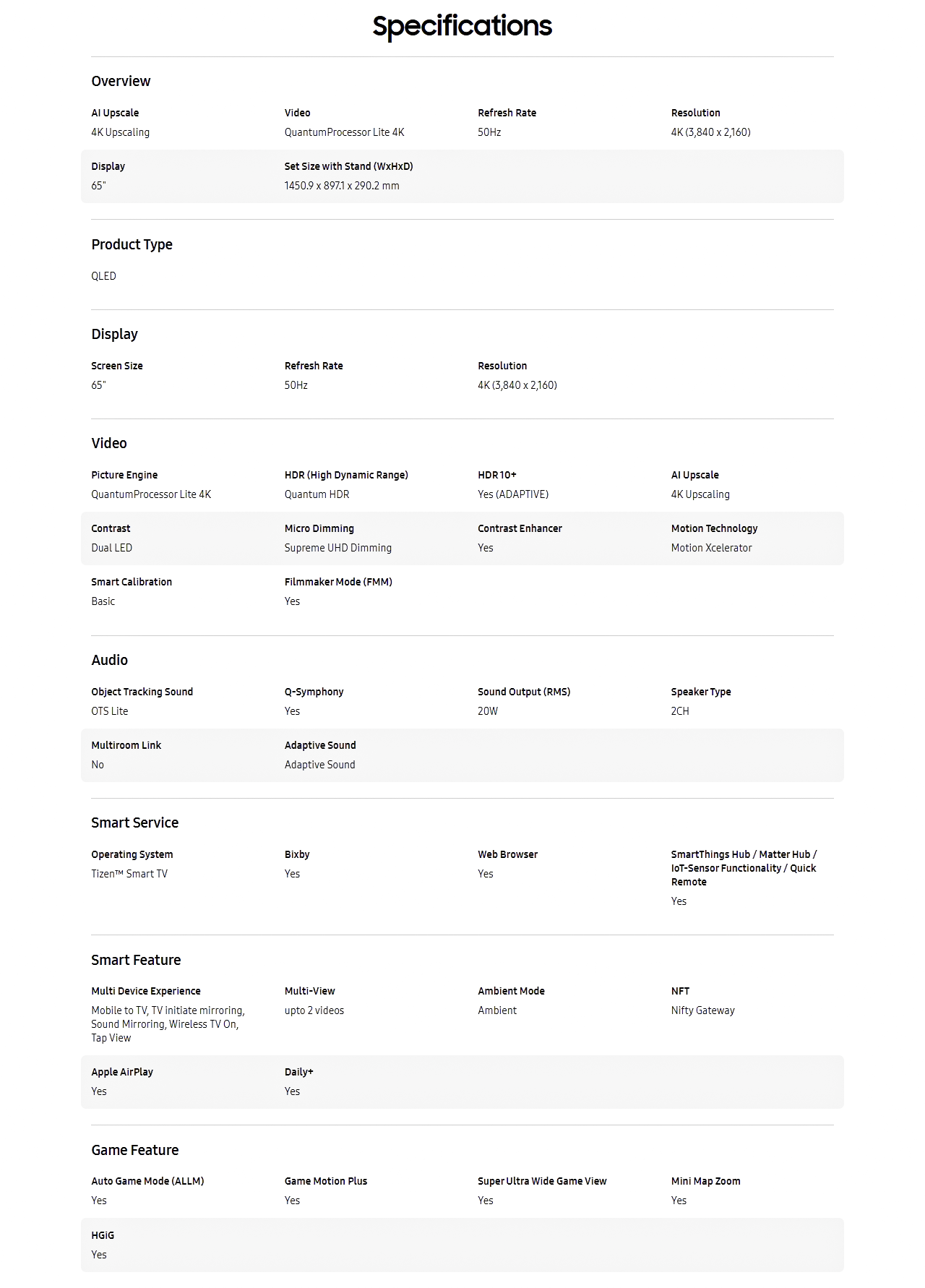The height and width of the screenshot is (1288, 925).
Task: Click the Super Ultra Wide Game View label
Action: (x=542, y=1181)
